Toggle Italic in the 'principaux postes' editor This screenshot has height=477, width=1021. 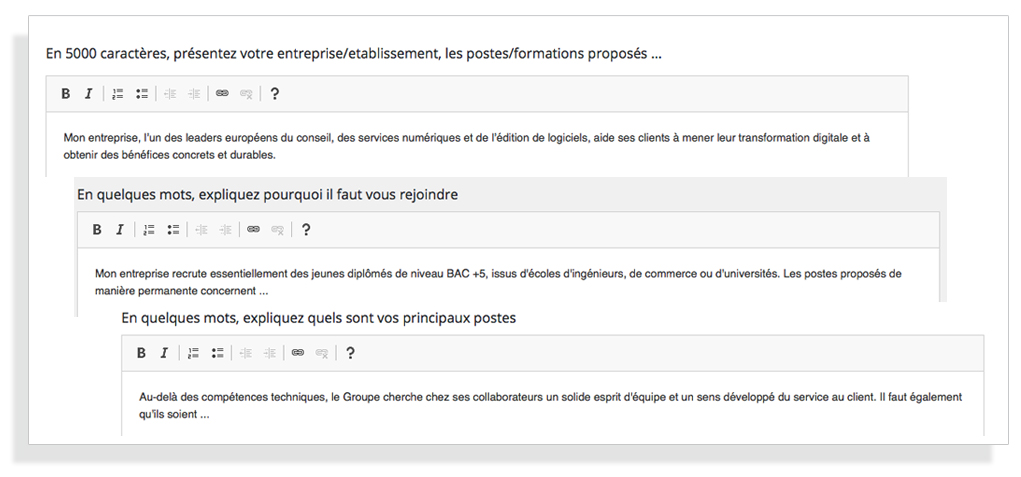[x=164, y=353]
